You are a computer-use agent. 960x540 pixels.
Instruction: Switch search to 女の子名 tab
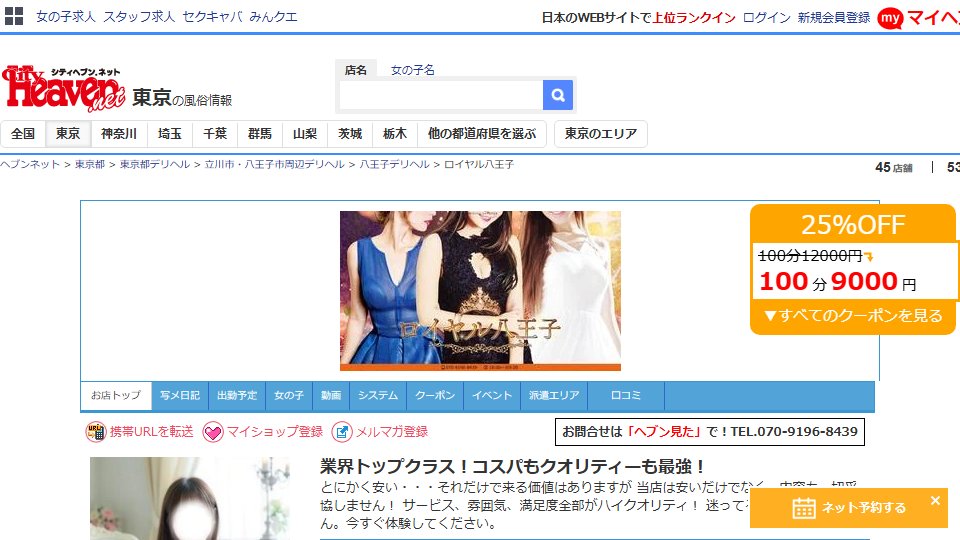click(413, 70)
